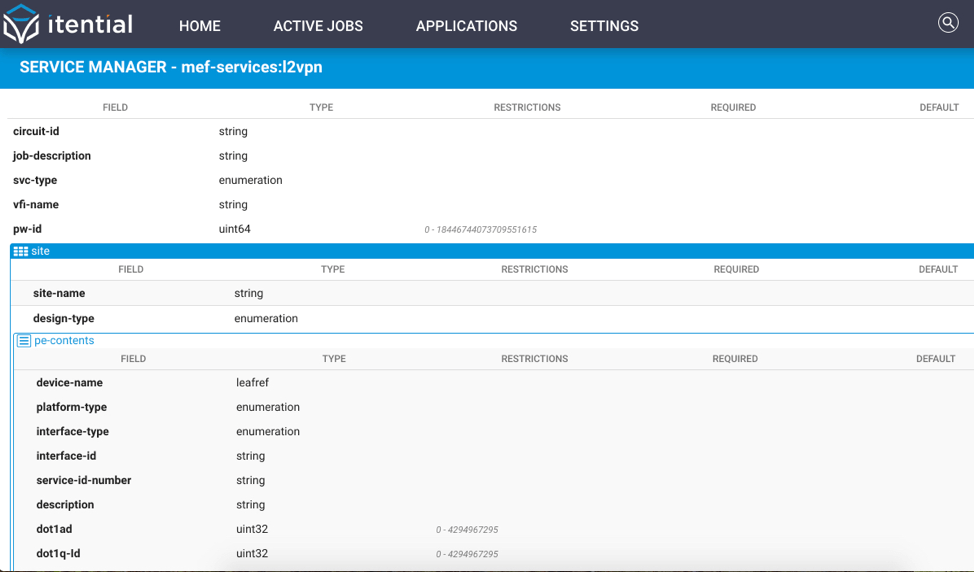Image resolution: width=974 pixels, height=572 pixels.
Task: Open the SETTINGS menu
Action: point(604,26)
